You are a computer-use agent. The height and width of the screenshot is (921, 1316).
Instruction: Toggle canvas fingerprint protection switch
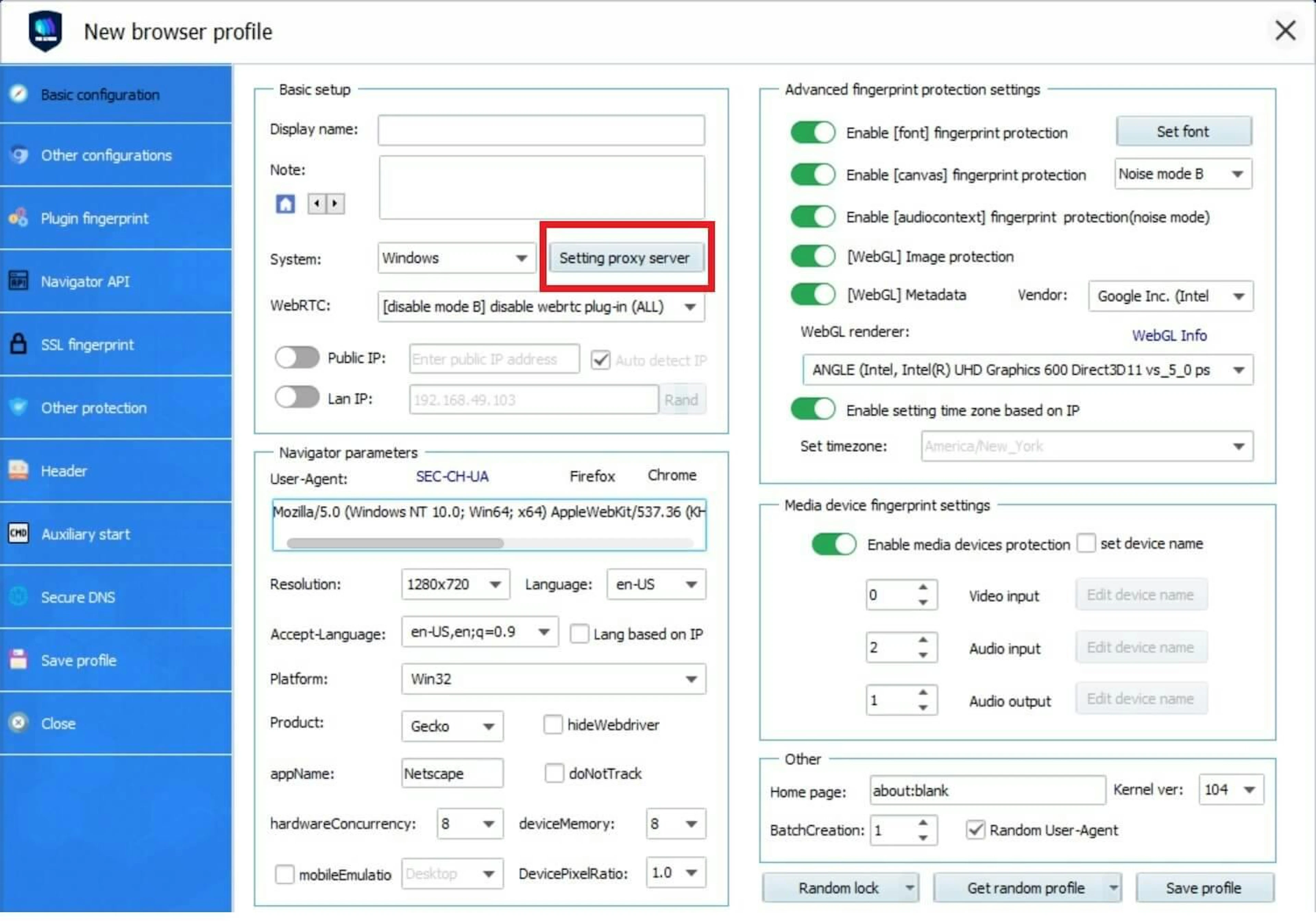pos(813,174)
